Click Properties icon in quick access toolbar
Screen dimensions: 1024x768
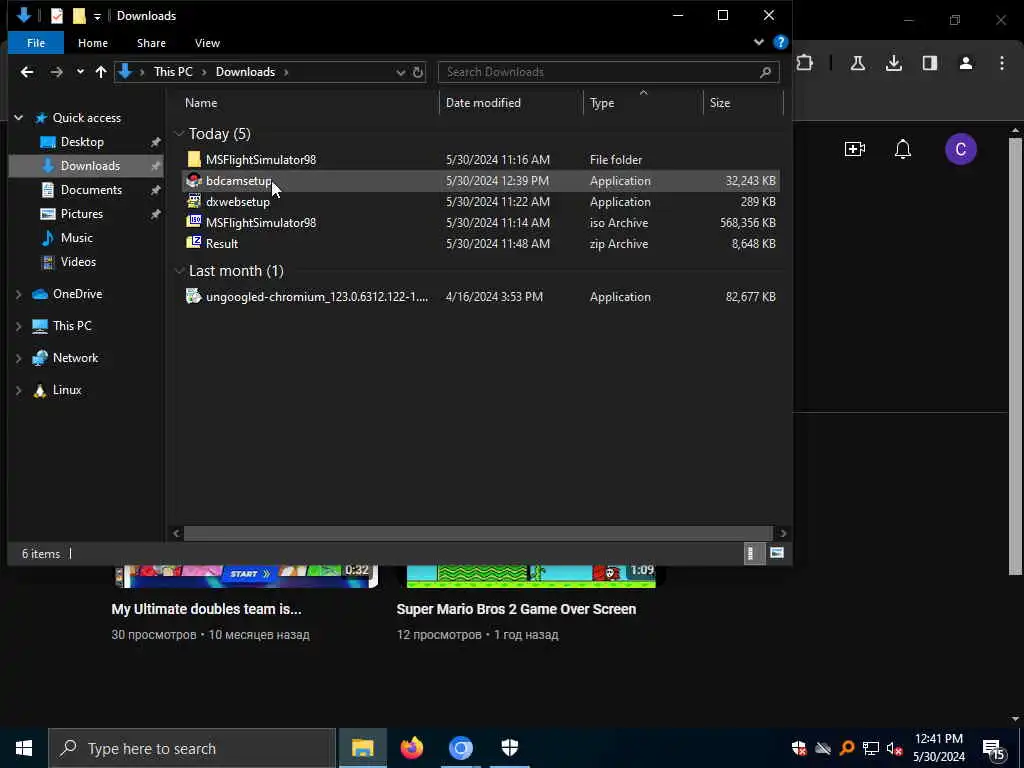pyautogui.click(x=57, y=15)
